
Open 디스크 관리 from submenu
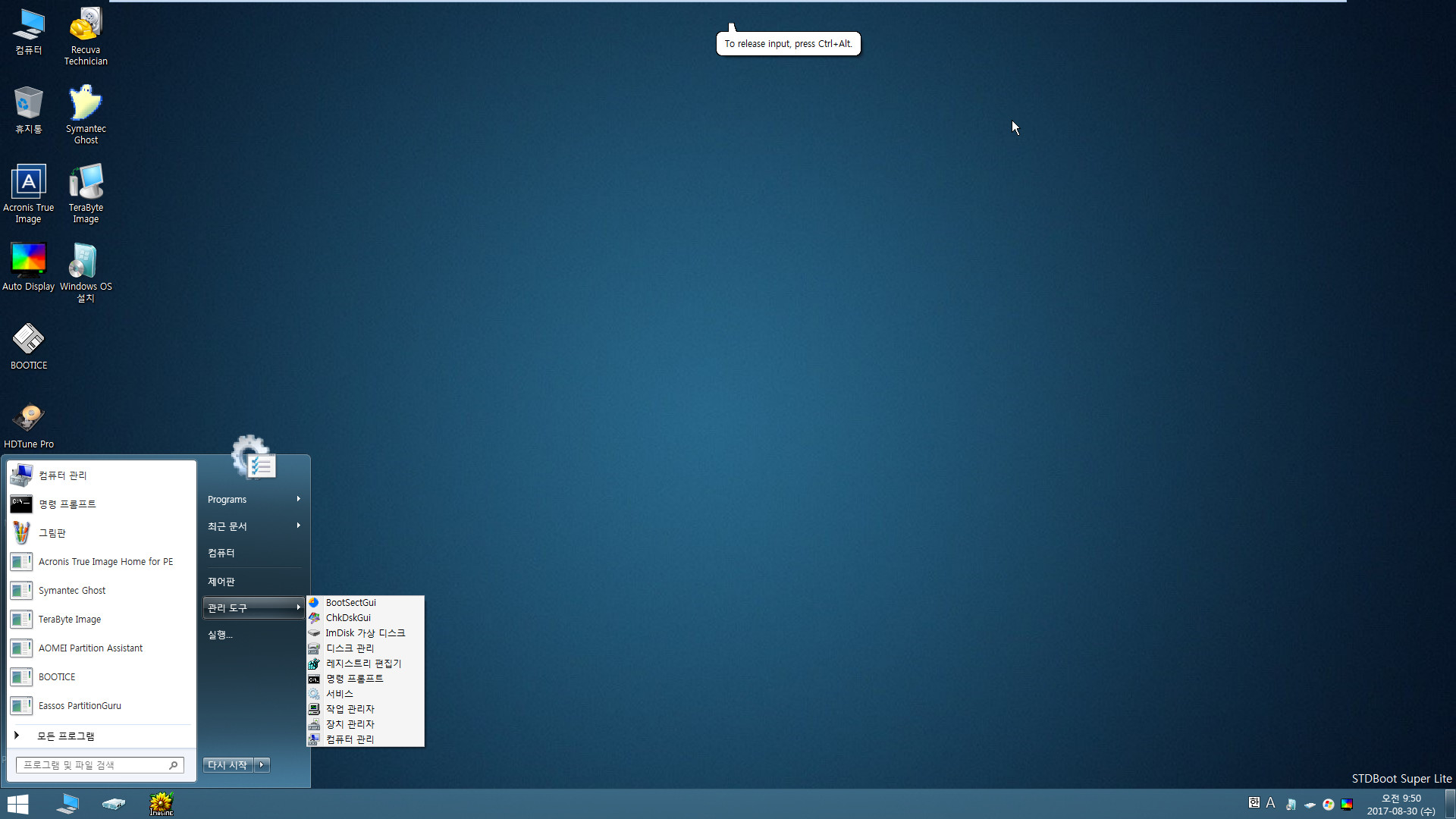pos(366,648)
